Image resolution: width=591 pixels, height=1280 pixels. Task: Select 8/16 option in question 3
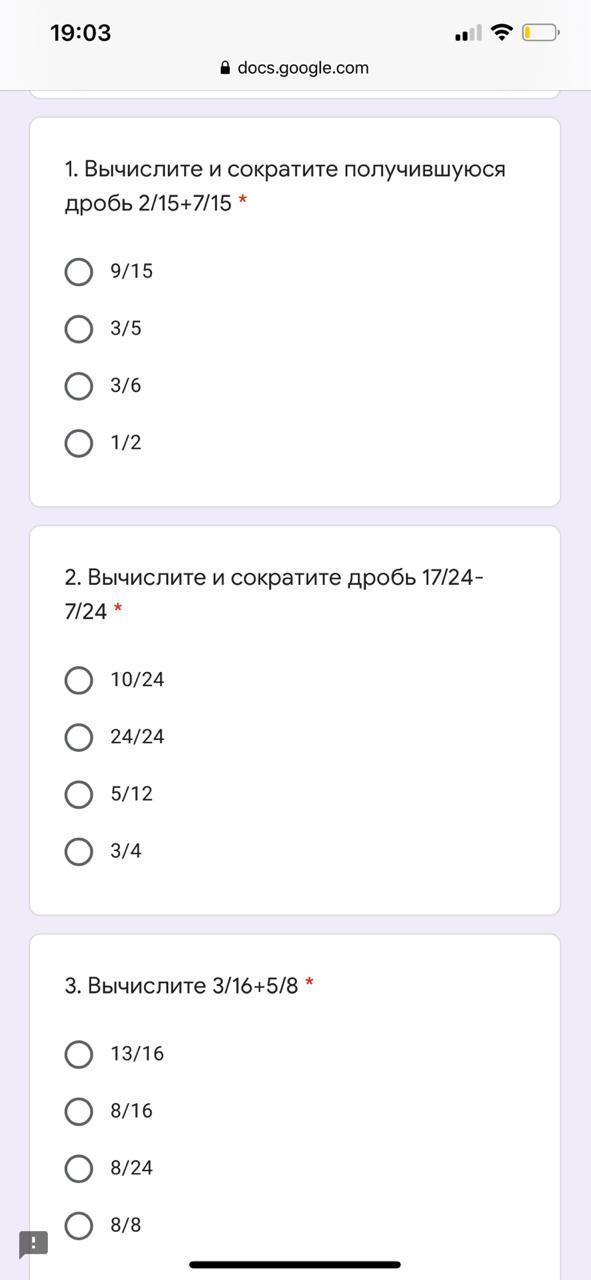[79, 1111]
